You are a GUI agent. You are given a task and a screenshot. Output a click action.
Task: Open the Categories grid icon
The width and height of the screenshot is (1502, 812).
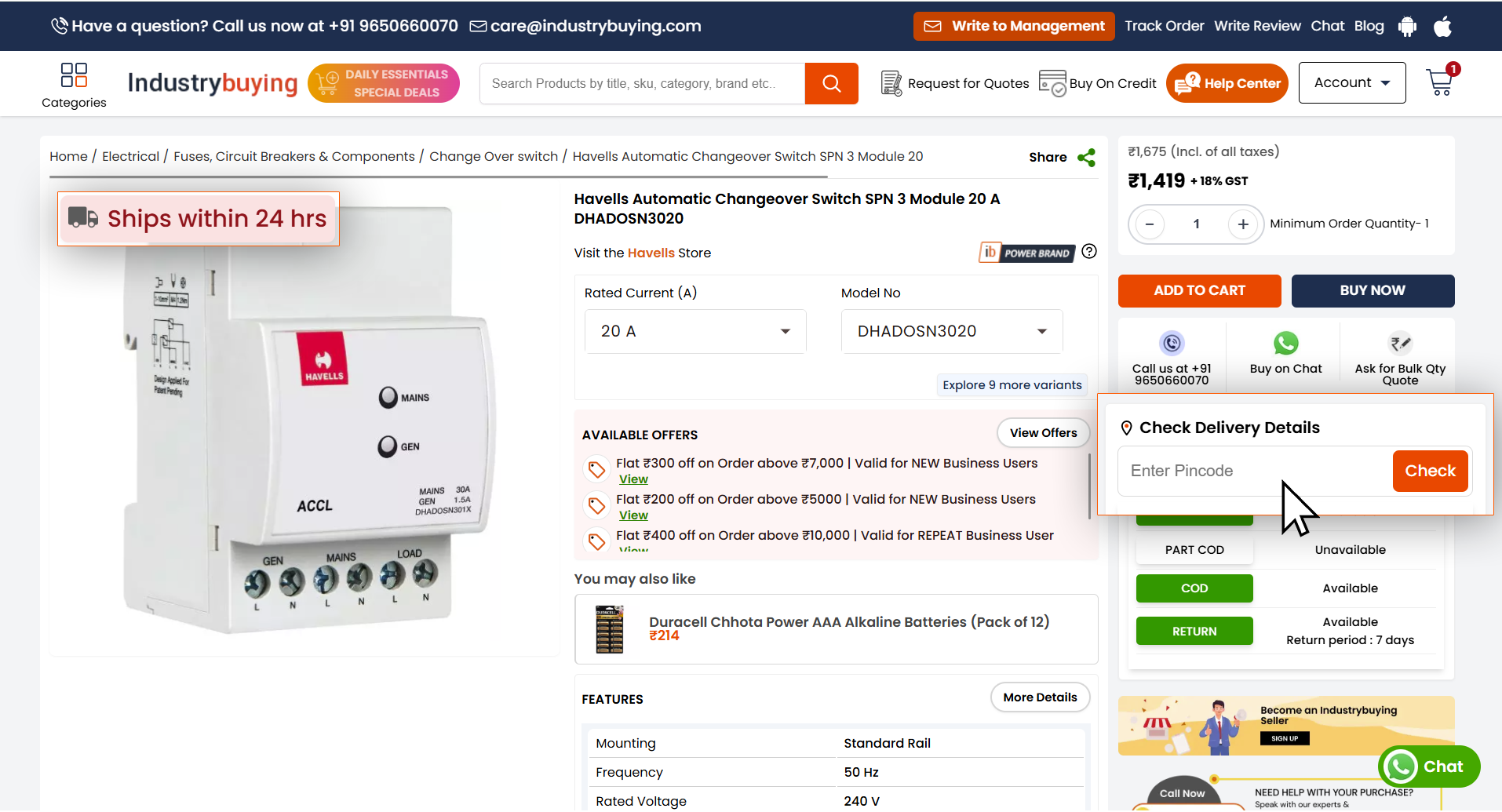(x=74, y=75)
